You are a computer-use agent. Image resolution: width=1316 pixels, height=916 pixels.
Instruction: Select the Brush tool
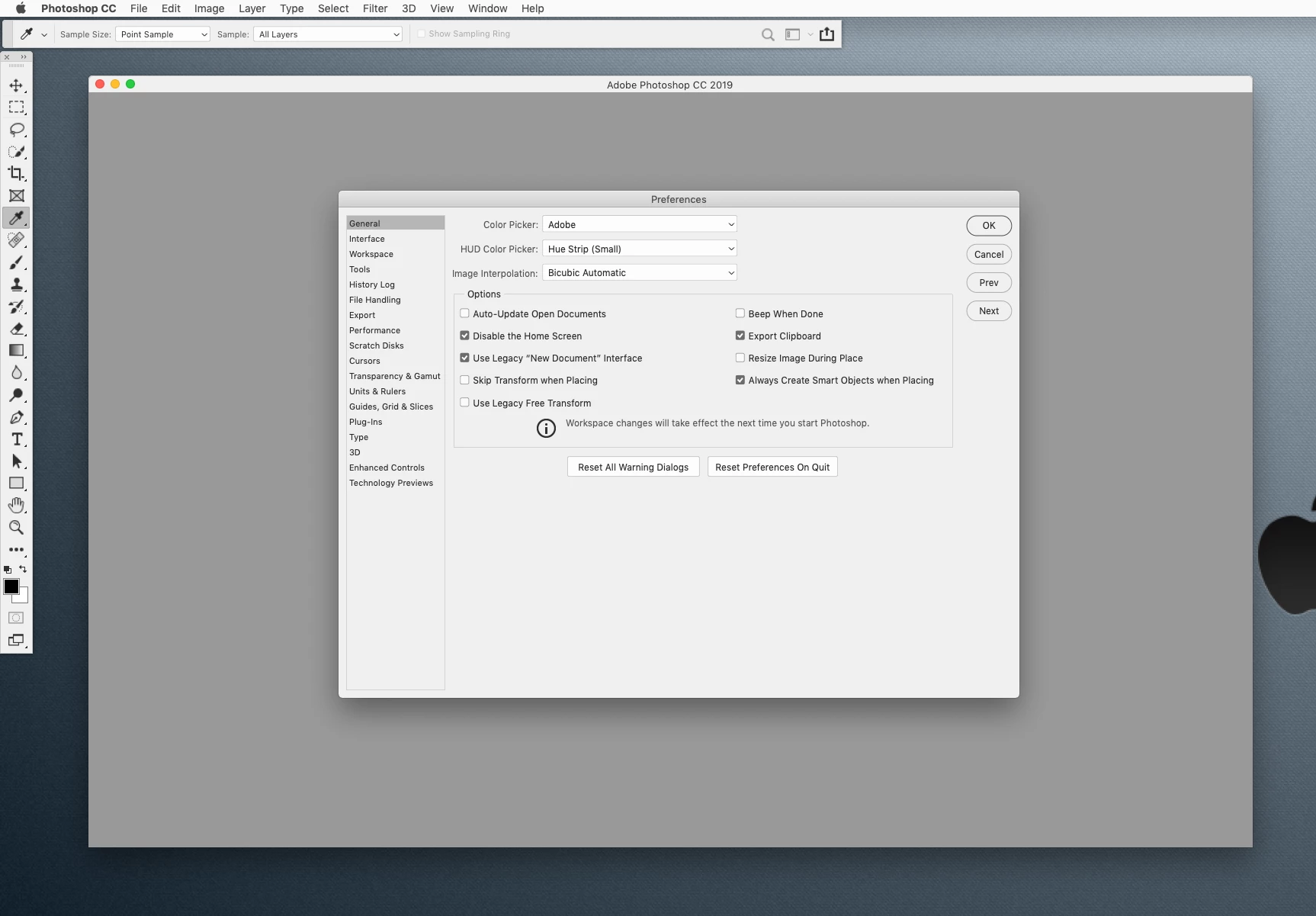click(16, 262)
